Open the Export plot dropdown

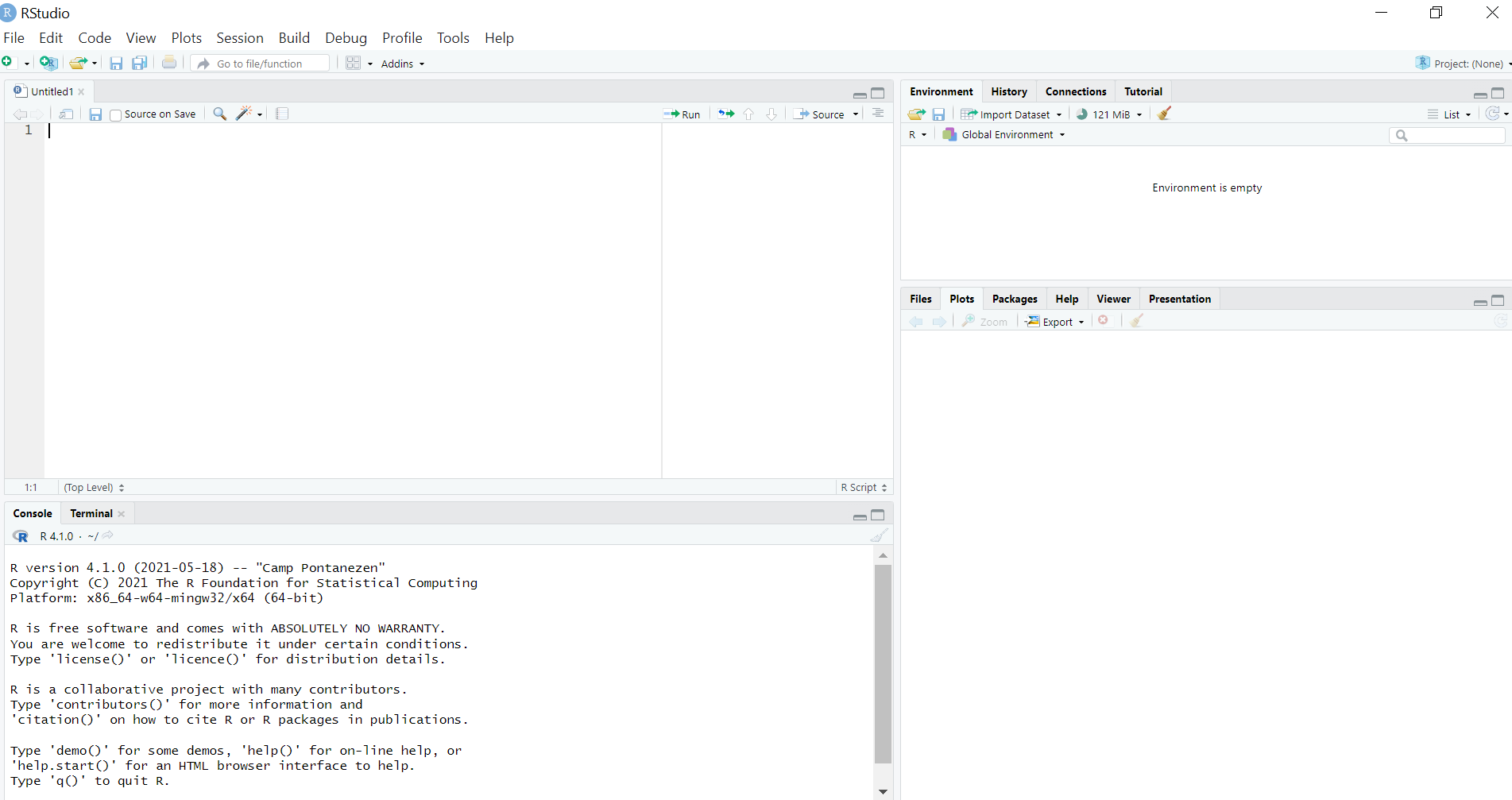coord(1055,321)
